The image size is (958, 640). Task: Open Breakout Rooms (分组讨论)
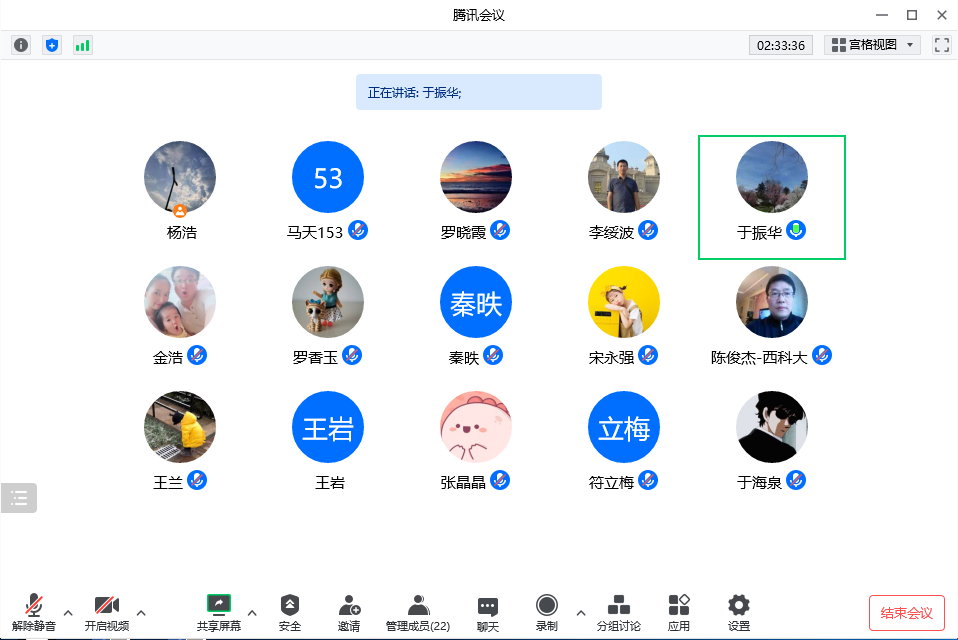619,612
